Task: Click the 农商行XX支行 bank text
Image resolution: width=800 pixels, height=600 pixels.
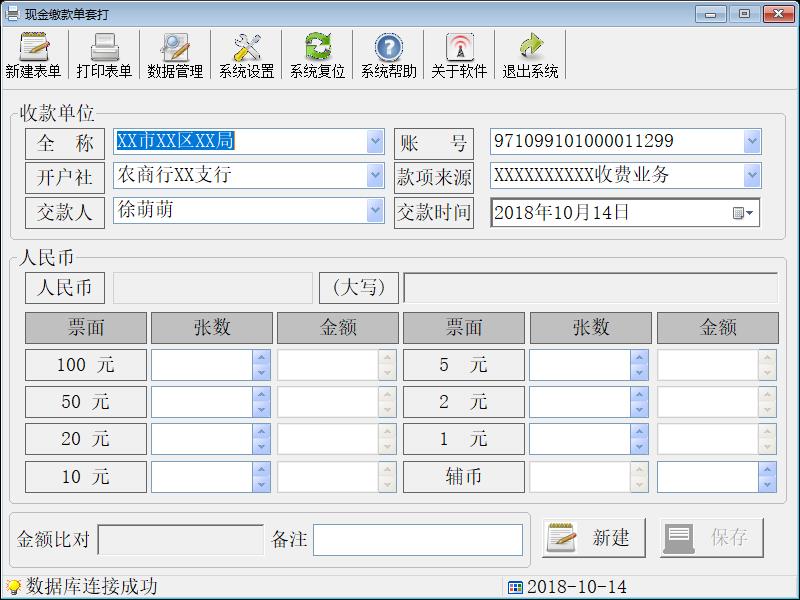Action: pos(174,175)
